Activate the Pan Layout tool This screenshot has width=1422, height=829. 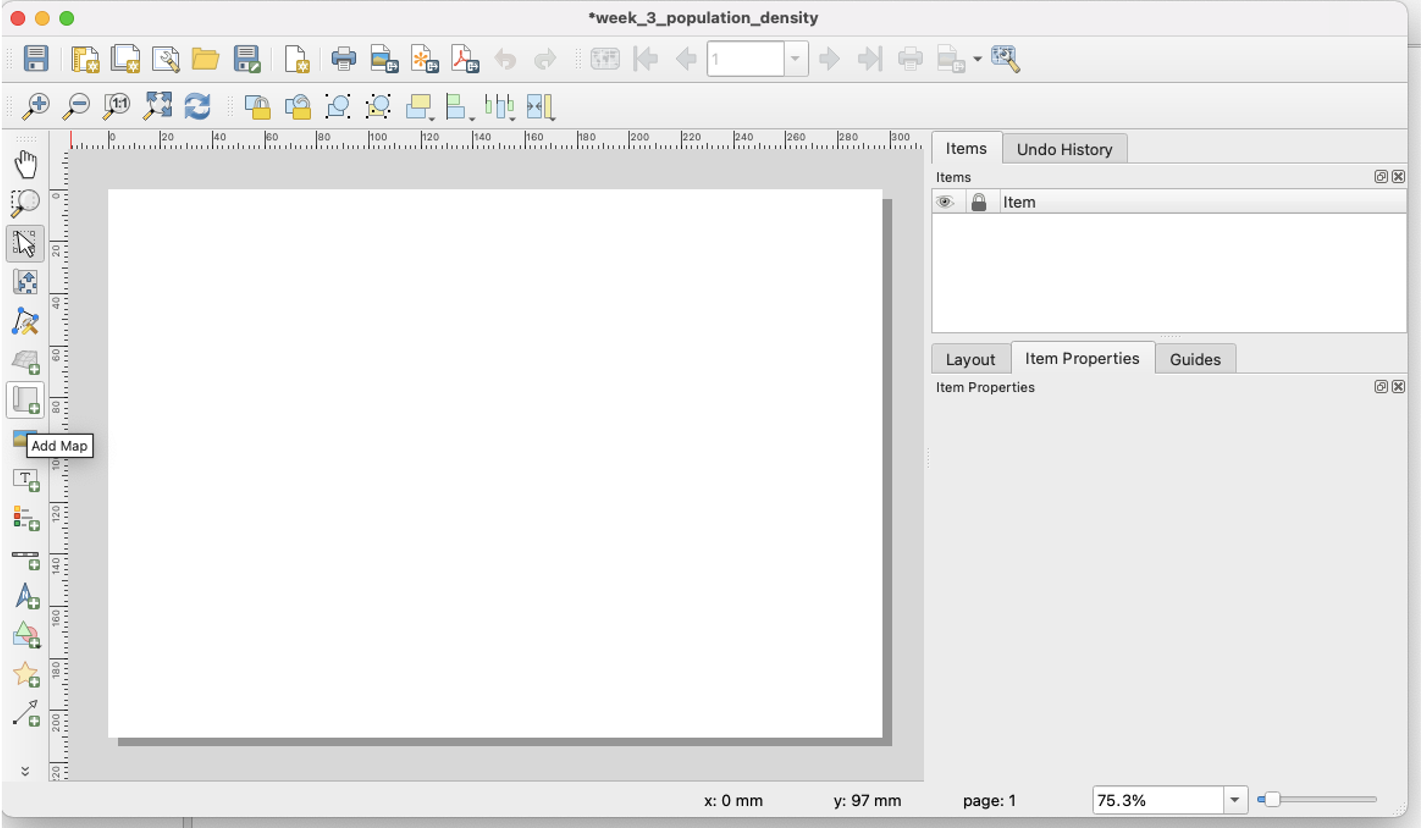click(26, 163)
